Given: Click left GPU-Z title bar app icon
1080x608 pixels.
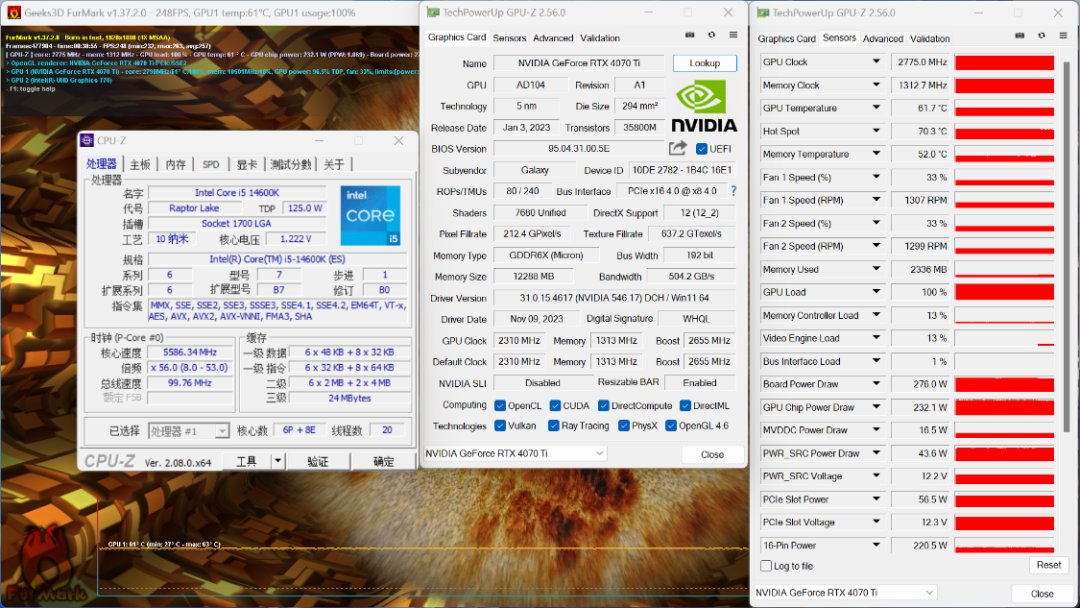Looking at the screenshot, I should [x=433, y=12].
